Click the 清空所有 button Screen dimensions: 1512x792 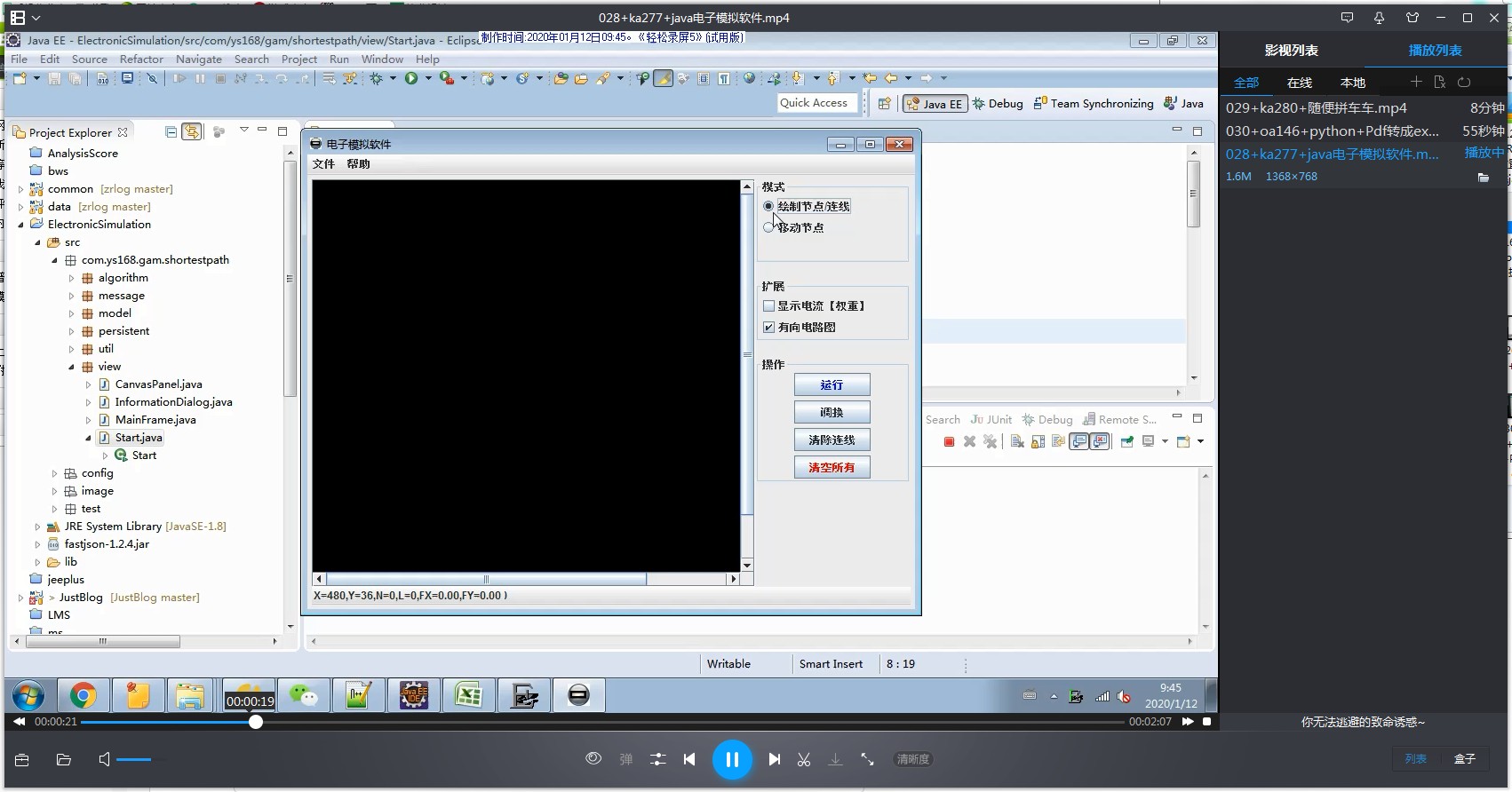click(x=832, y=467)
